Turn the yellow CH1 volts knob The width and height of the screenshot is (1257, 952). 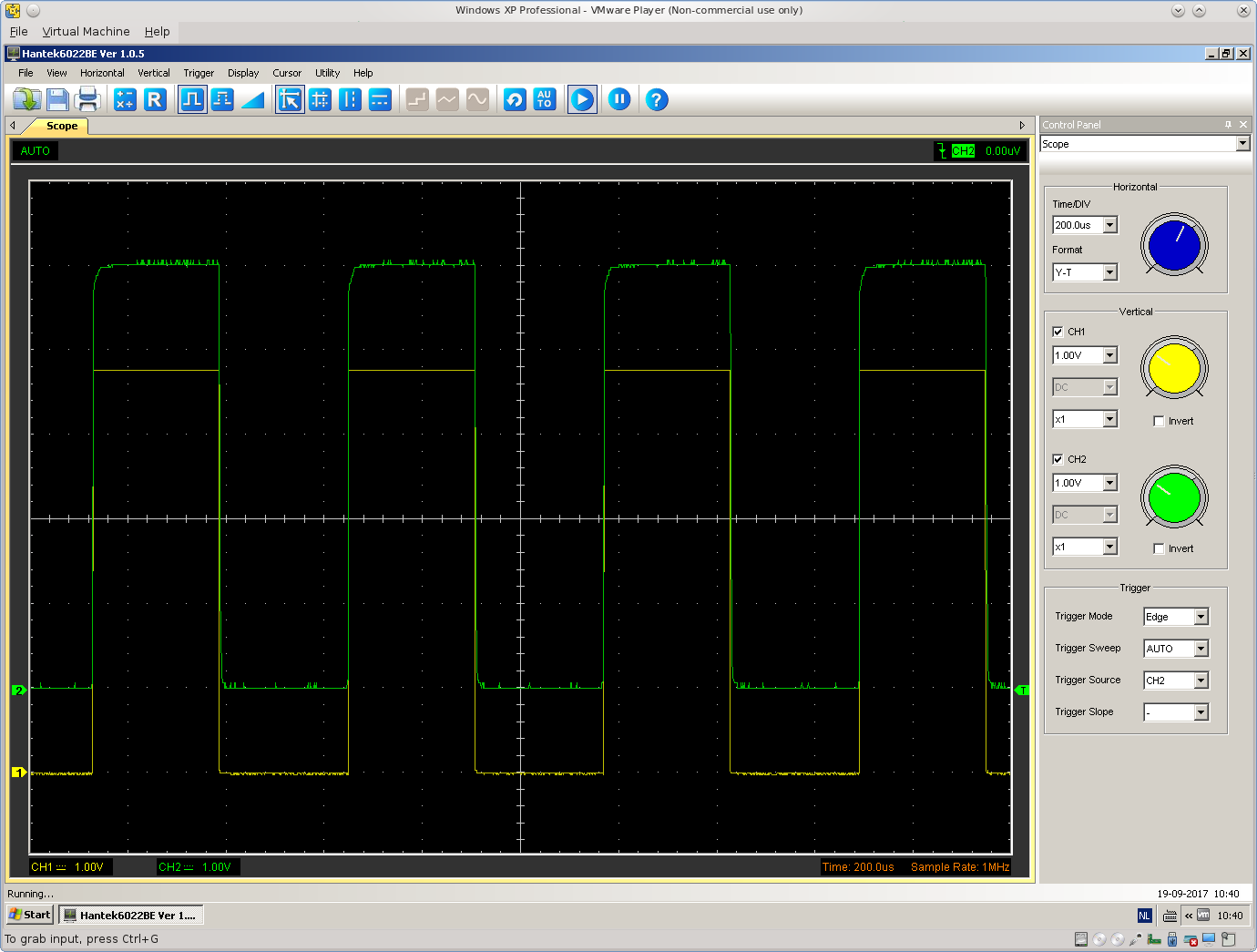[x=1173, y=367]
